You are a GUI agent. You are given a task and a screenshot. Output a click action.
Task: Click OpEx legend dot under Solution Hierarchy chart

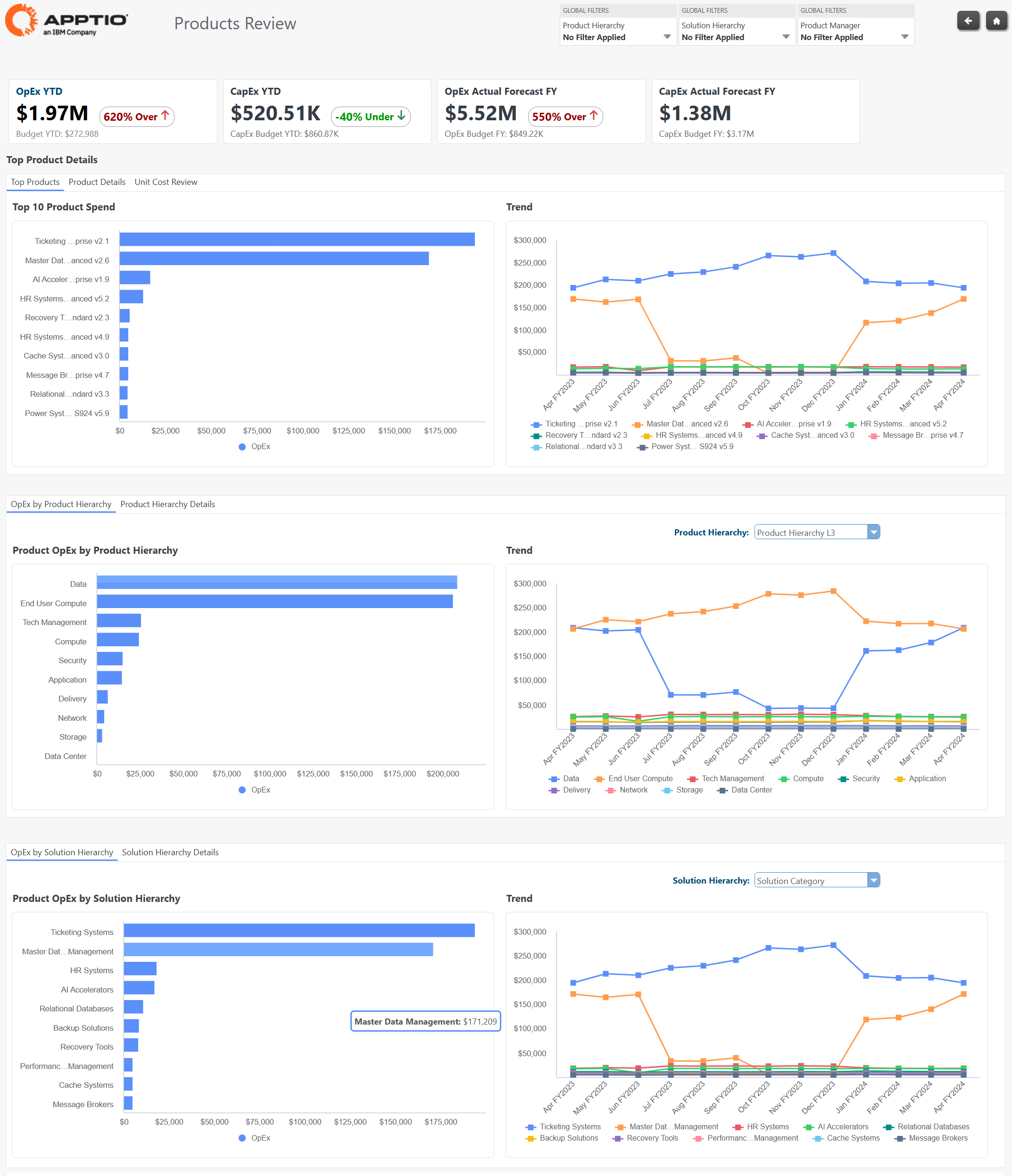coord(242,1138)
